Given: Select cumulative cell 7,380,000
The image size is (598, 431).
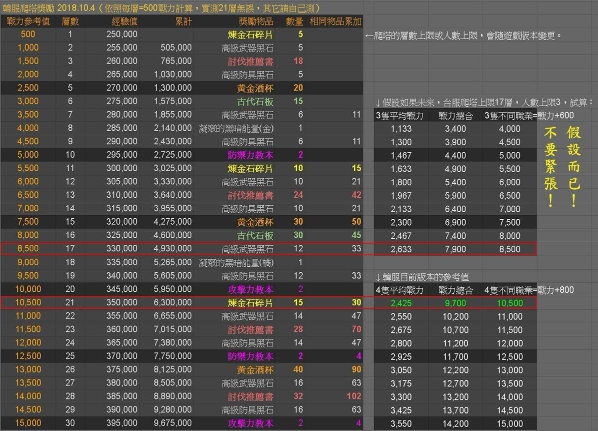Looking at the screenshot, I should 173,343.
